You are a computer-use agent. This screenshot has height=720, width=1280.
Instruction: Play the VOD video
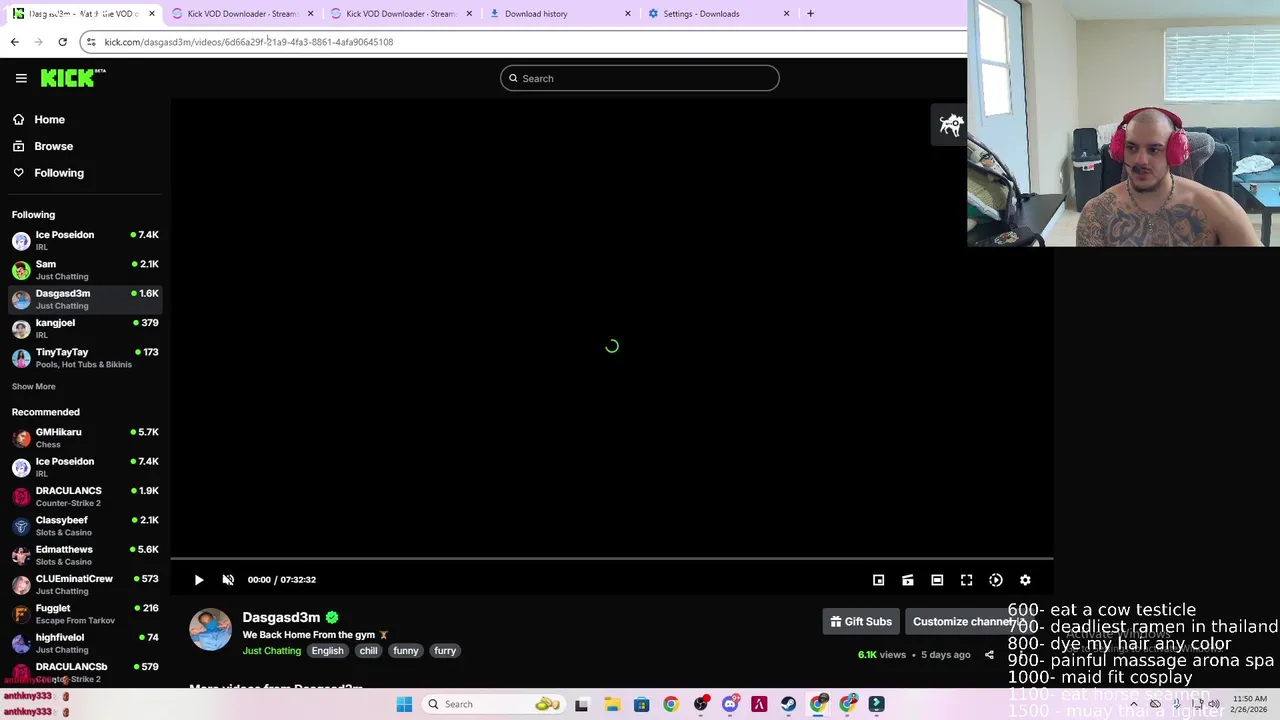coord(199,580)
